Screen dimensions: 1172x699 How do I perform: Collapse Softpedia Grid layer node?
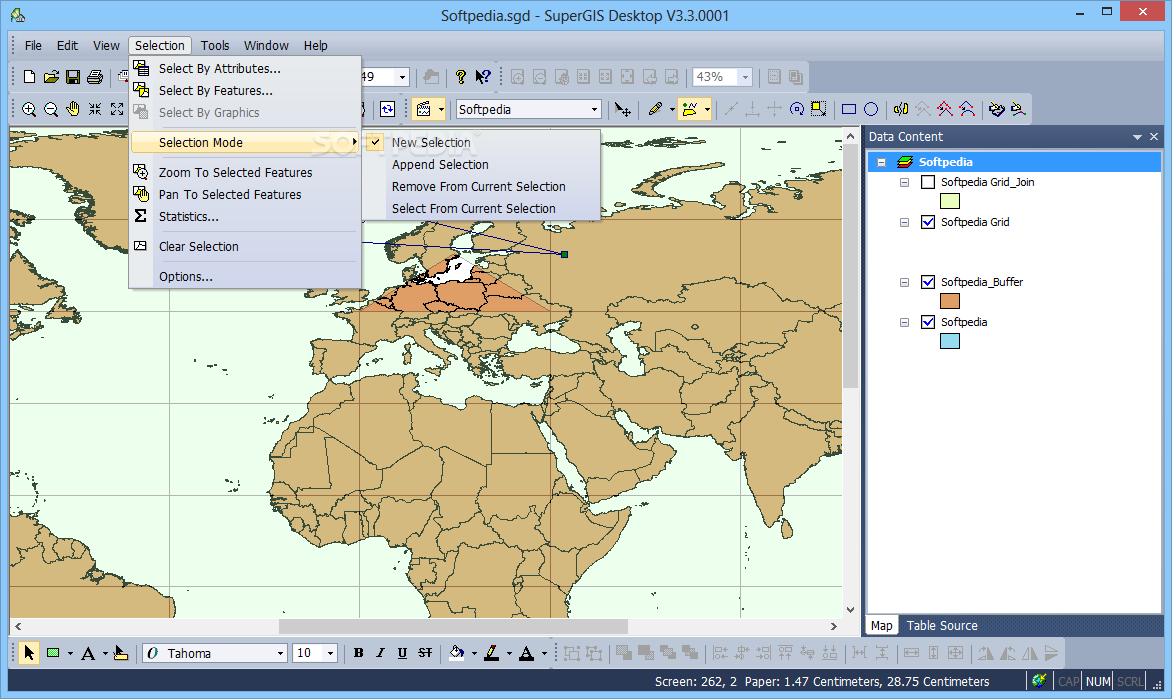[x=904, y=223]
